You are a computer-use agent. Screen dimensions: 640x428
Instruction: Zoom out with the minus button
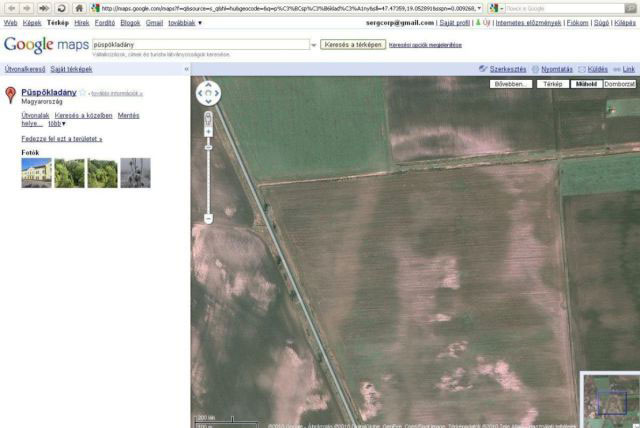click(x=208, y=219)
